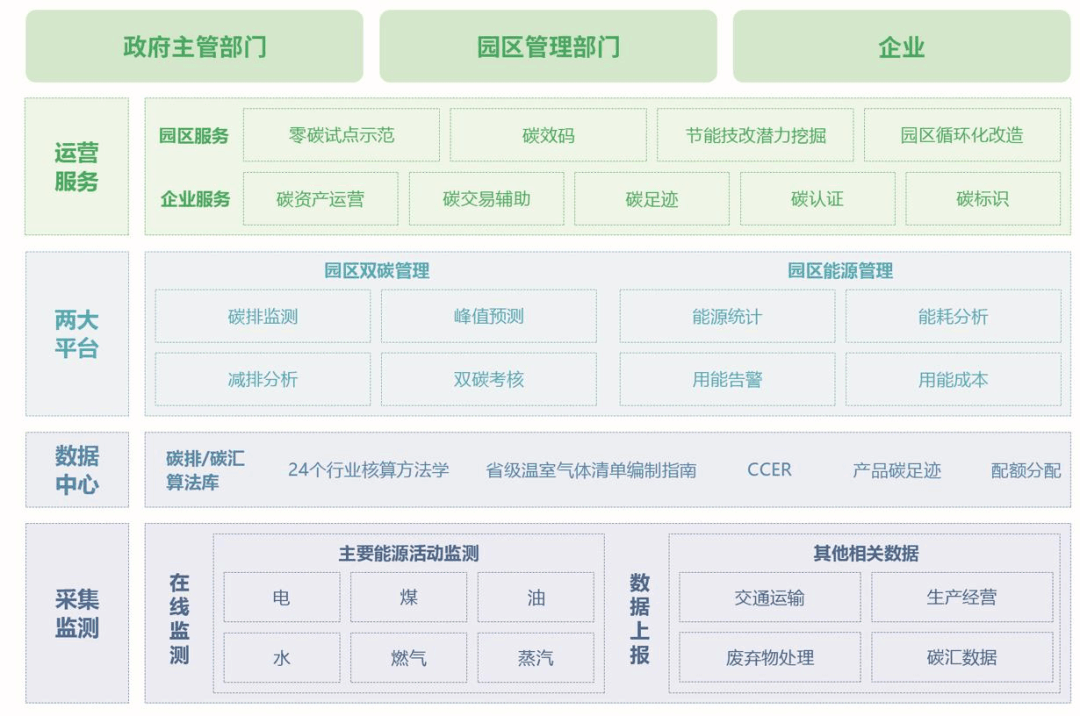Image resolution: width=1080 pixels, height=716 pixels.
Task: Open the 碳资产运营 box
Action: tap(320, 199)
